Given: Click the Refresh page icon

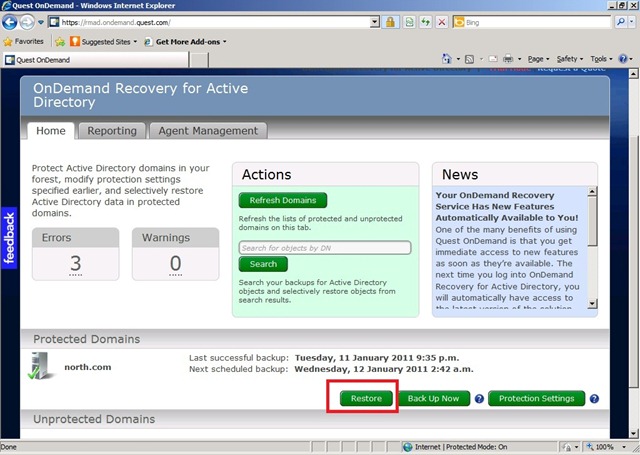Looking at the screenshot, I should point(425,22).
